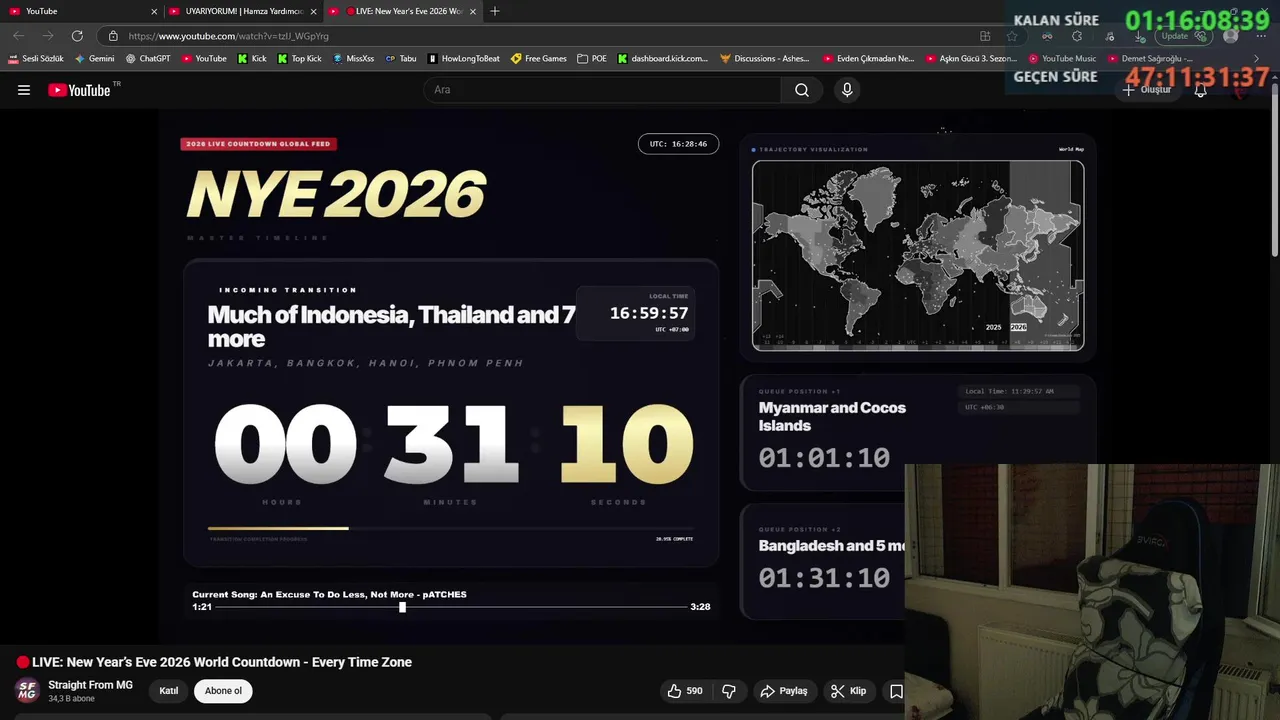The height and width of the screenshot is (720, 1280).
Task: Open the browser extensions puzzle icon
Action: pos(1077,36)
